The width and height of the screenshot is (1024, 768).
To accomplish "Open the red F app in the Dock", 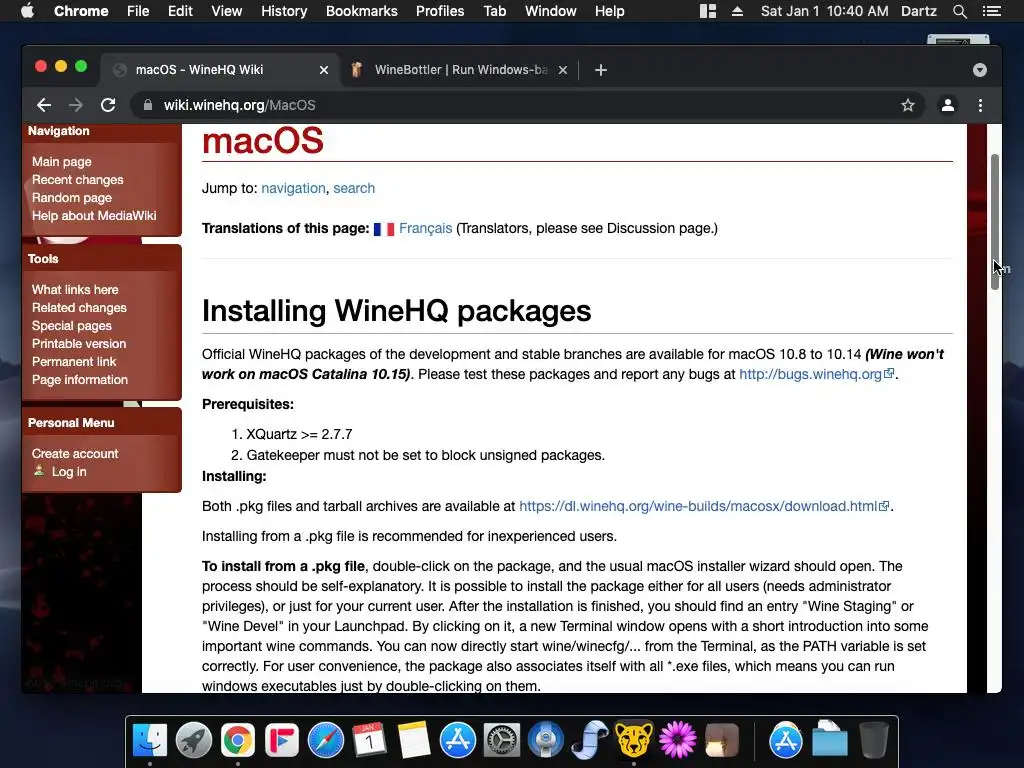I will click(x=281, y=741).
